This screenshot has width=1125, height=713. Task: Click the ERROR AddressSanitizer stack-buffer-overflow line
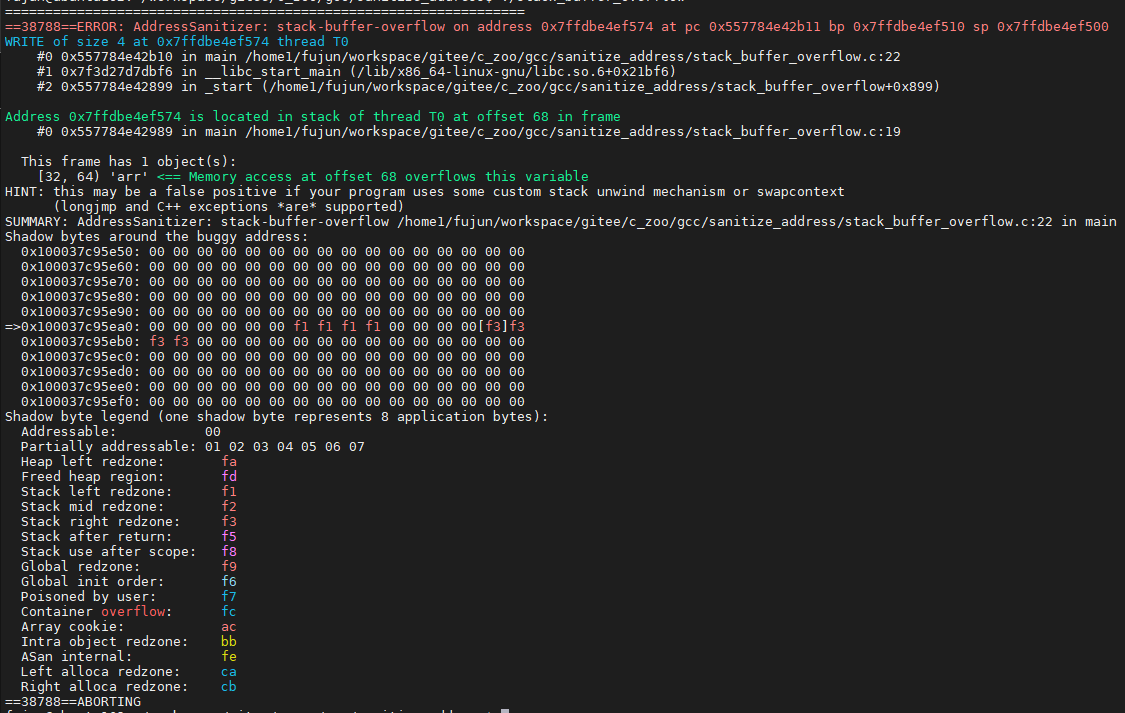click(557, 27)
